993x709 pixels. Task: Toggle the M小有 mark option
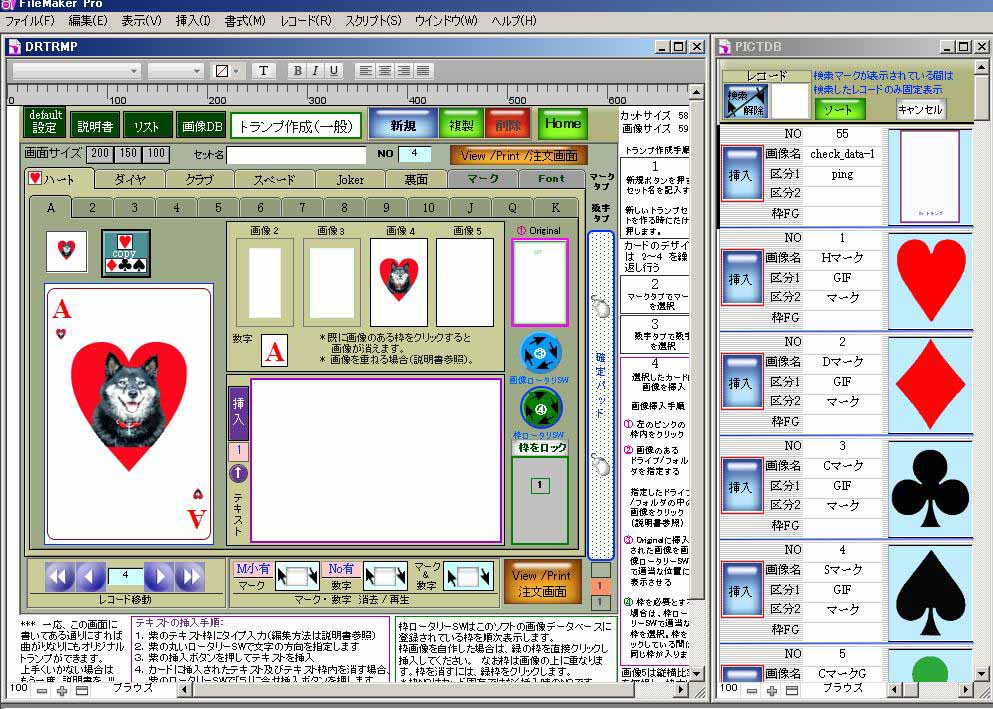(x=252, y=569)
